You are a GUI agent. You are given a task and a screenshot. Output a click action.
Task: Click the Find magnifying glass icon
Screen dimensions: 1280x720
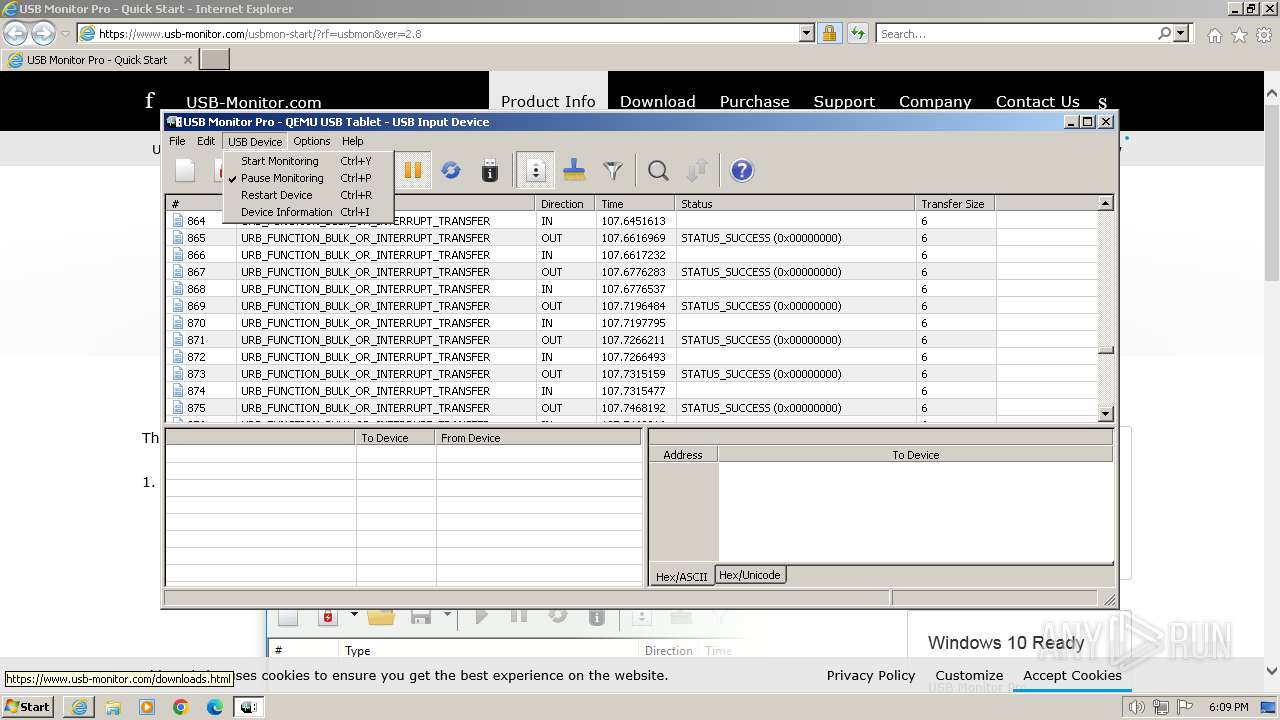(658, 171)
